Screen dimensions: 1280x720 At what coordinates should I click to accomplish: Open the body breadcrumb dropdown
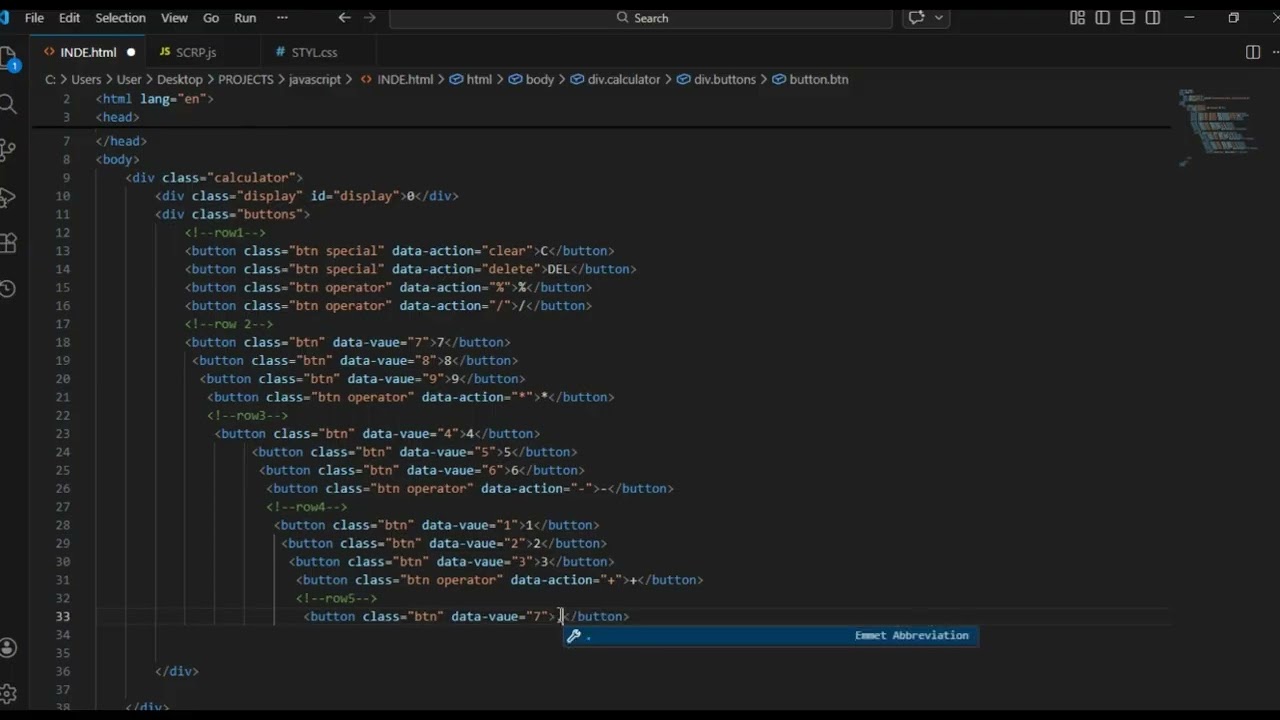tap(531, 79)
